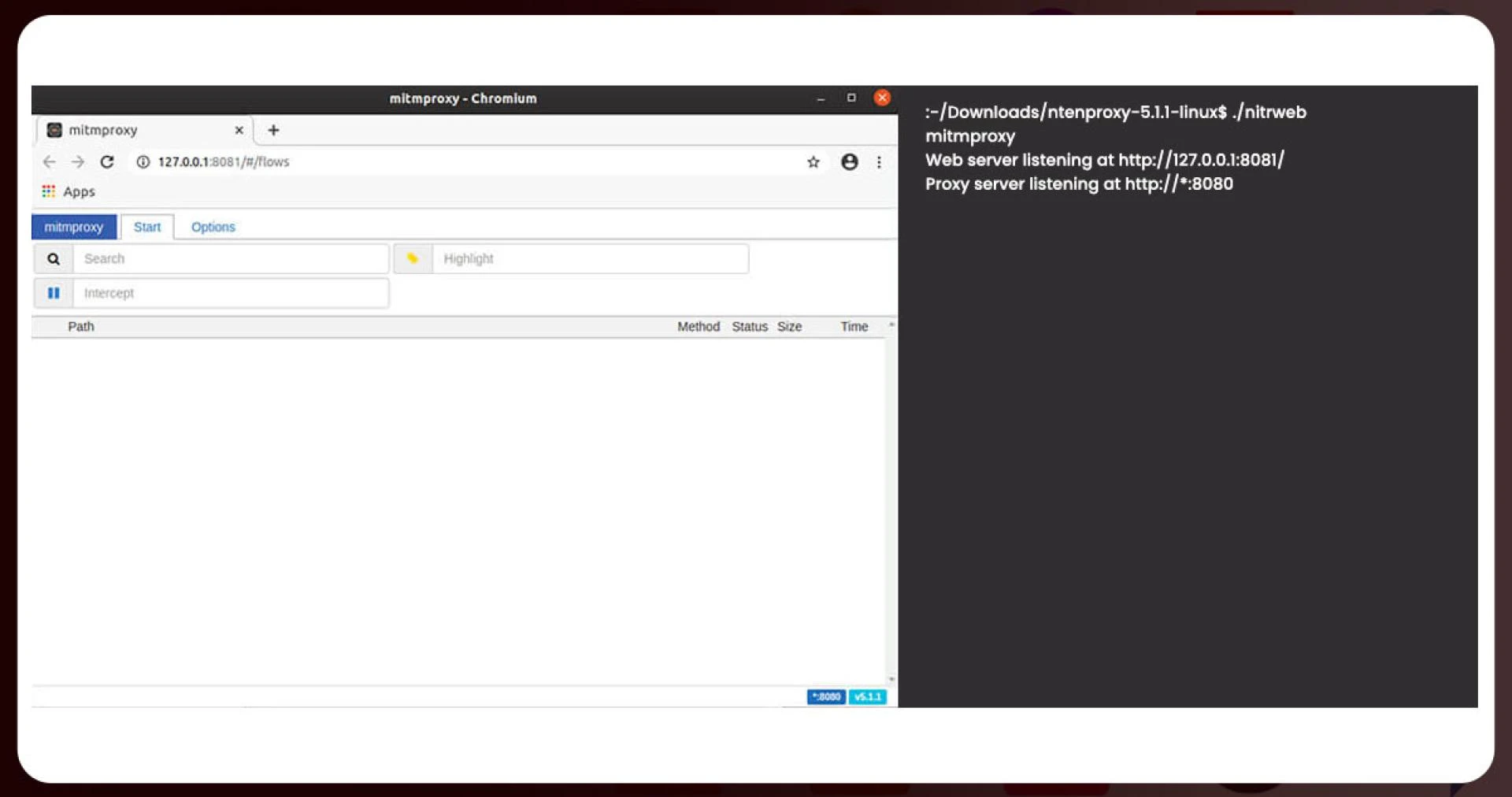Go back using the browser arrow
Viewport: 1512px width, 797px height.
pyautogui.click(x=50, y=162)
